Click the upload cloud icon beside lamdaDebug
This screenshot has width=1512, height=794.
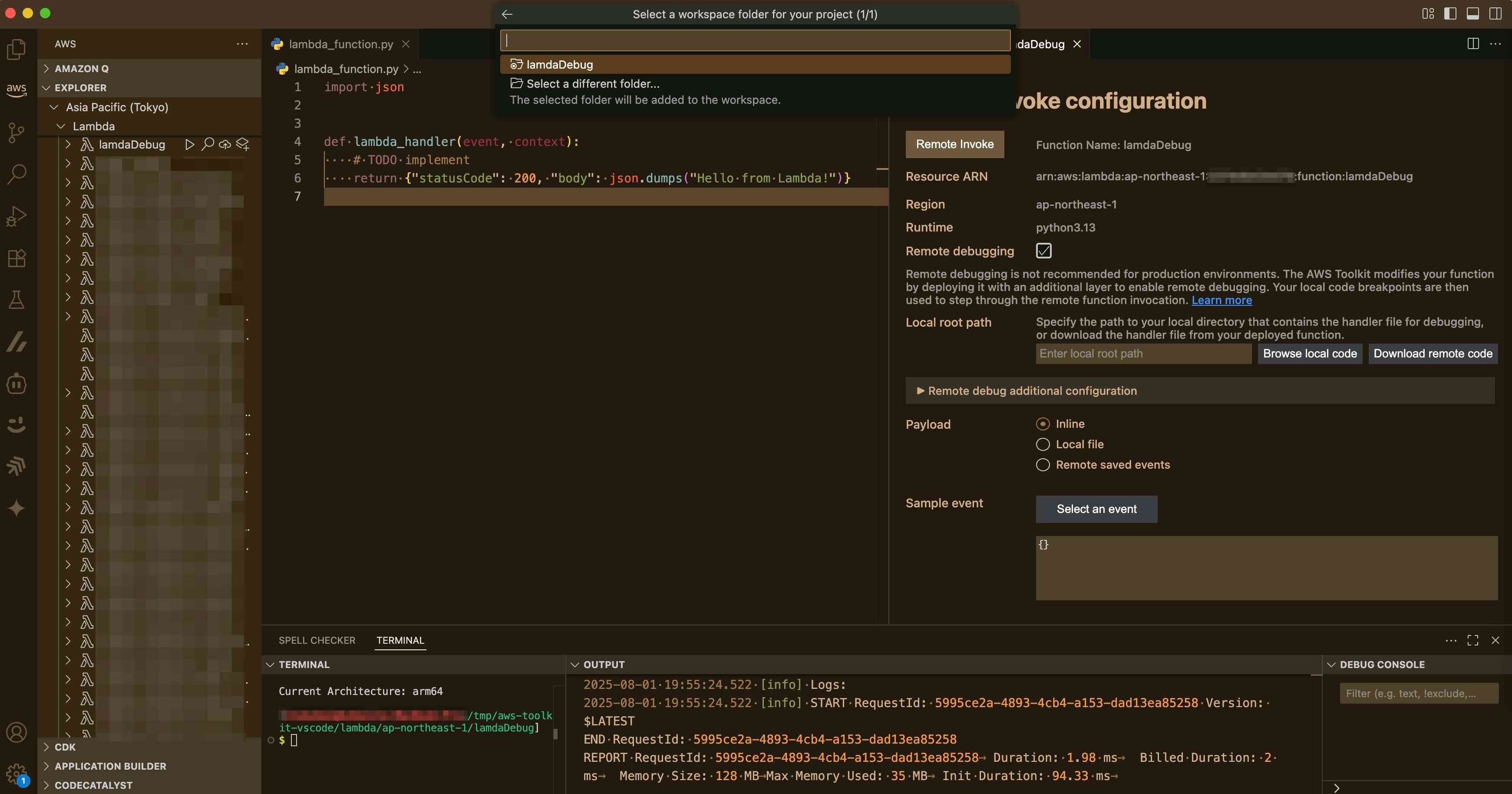click(225, 145)
